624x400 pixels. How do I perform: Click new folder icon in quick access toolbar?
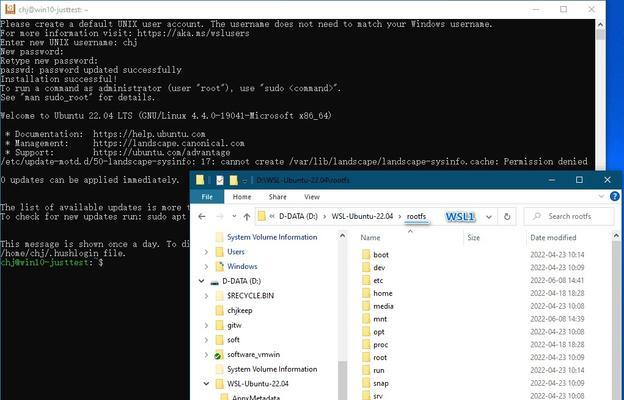pos(234,180)
